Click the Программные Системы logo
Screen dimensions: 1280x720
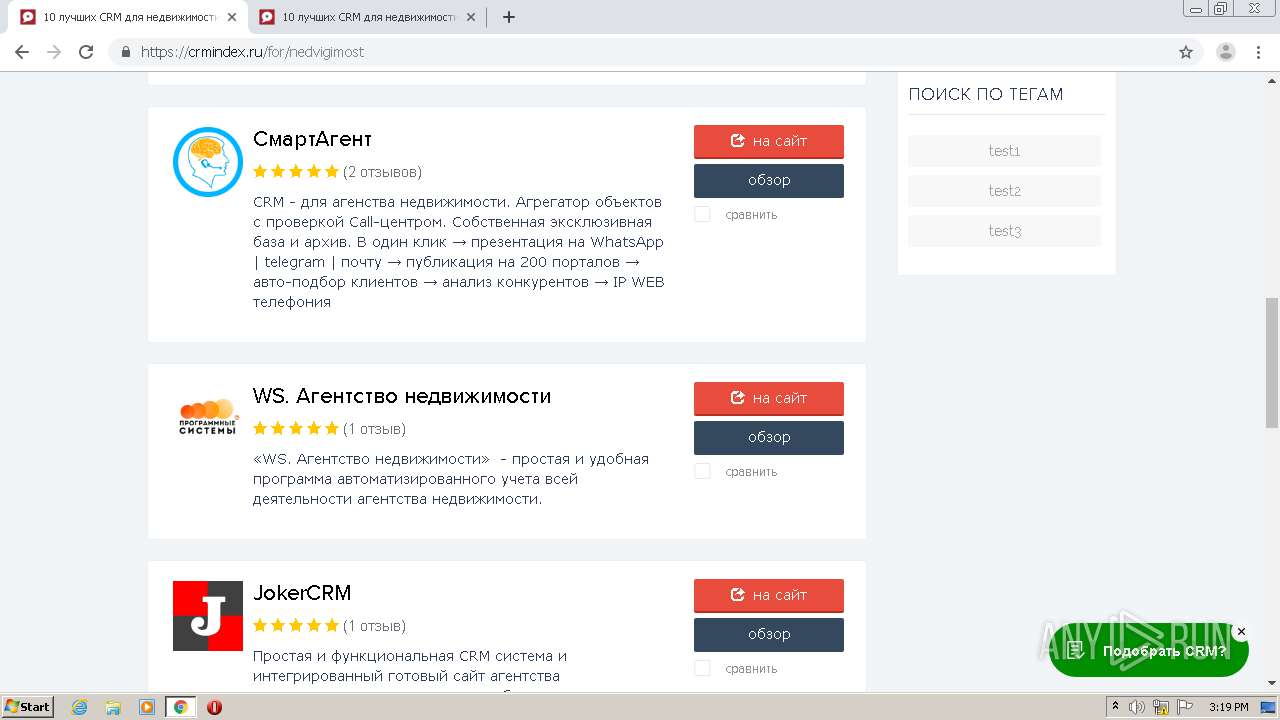point(208,417)
